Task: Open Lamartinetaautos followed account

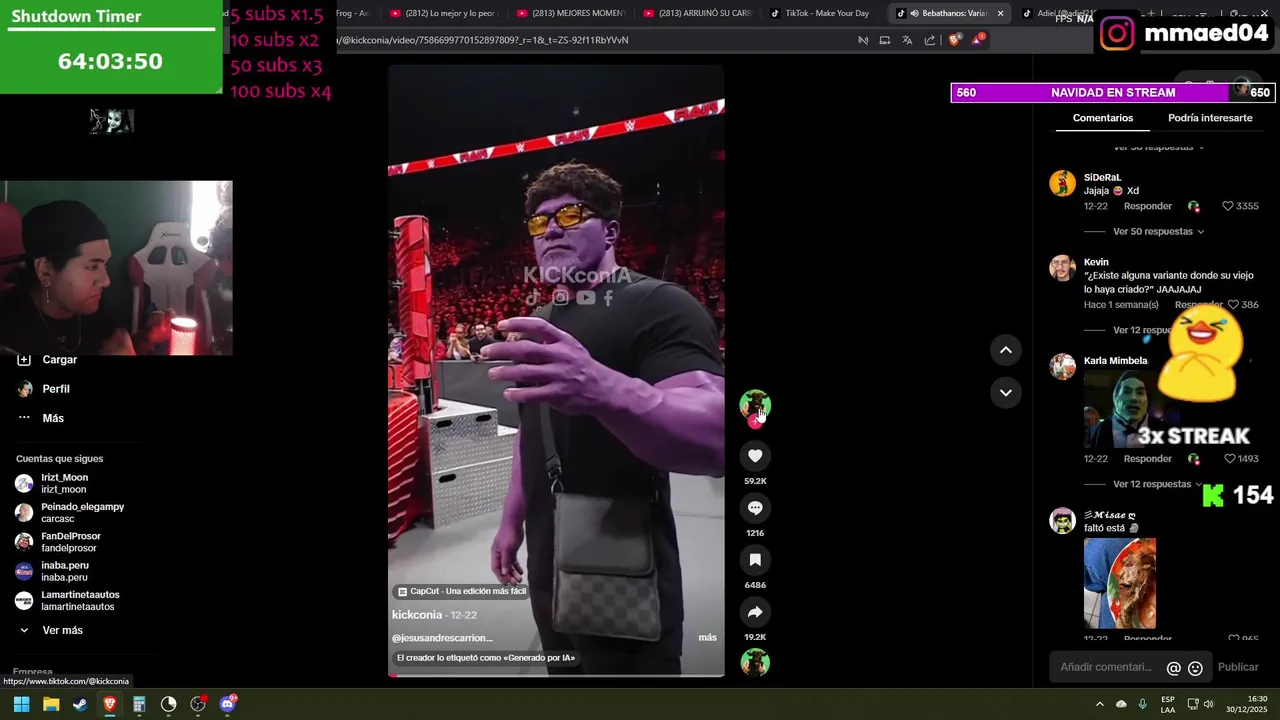Action: tap(68, 601)
